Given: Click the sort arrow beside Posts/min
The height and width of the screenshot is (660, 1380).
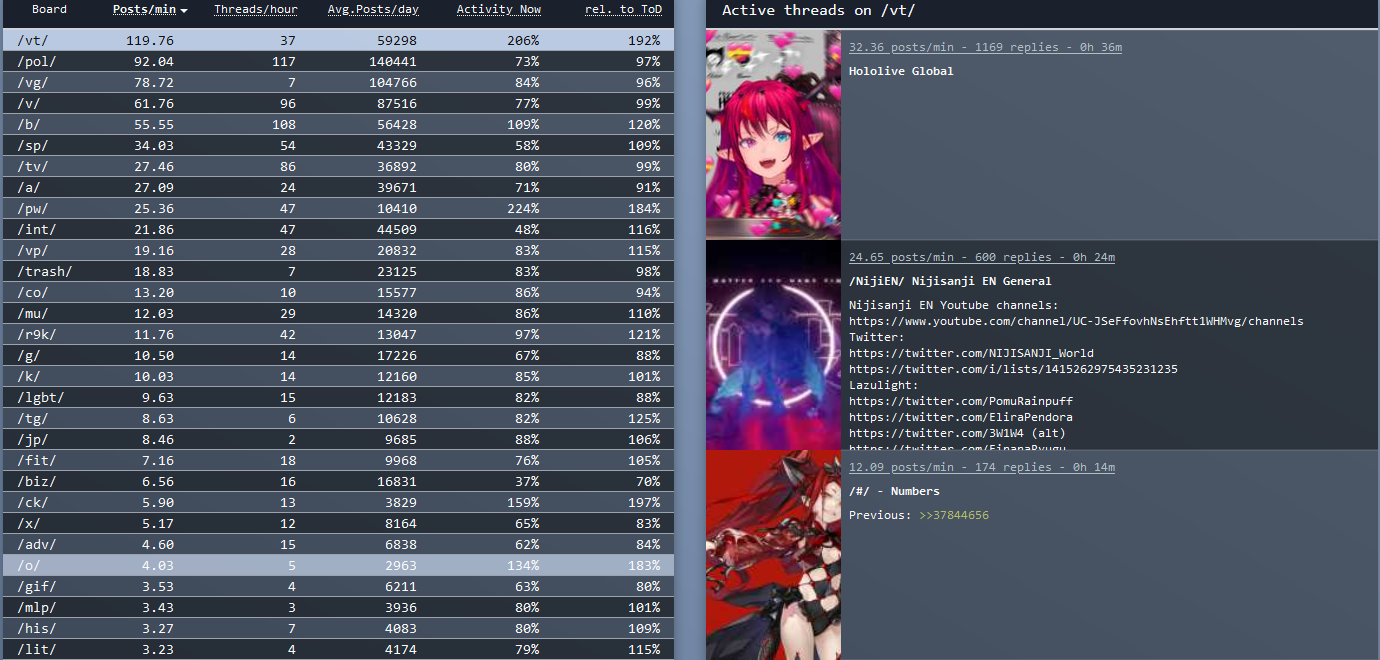Looking at the screenshot, I should coord(184,11).
